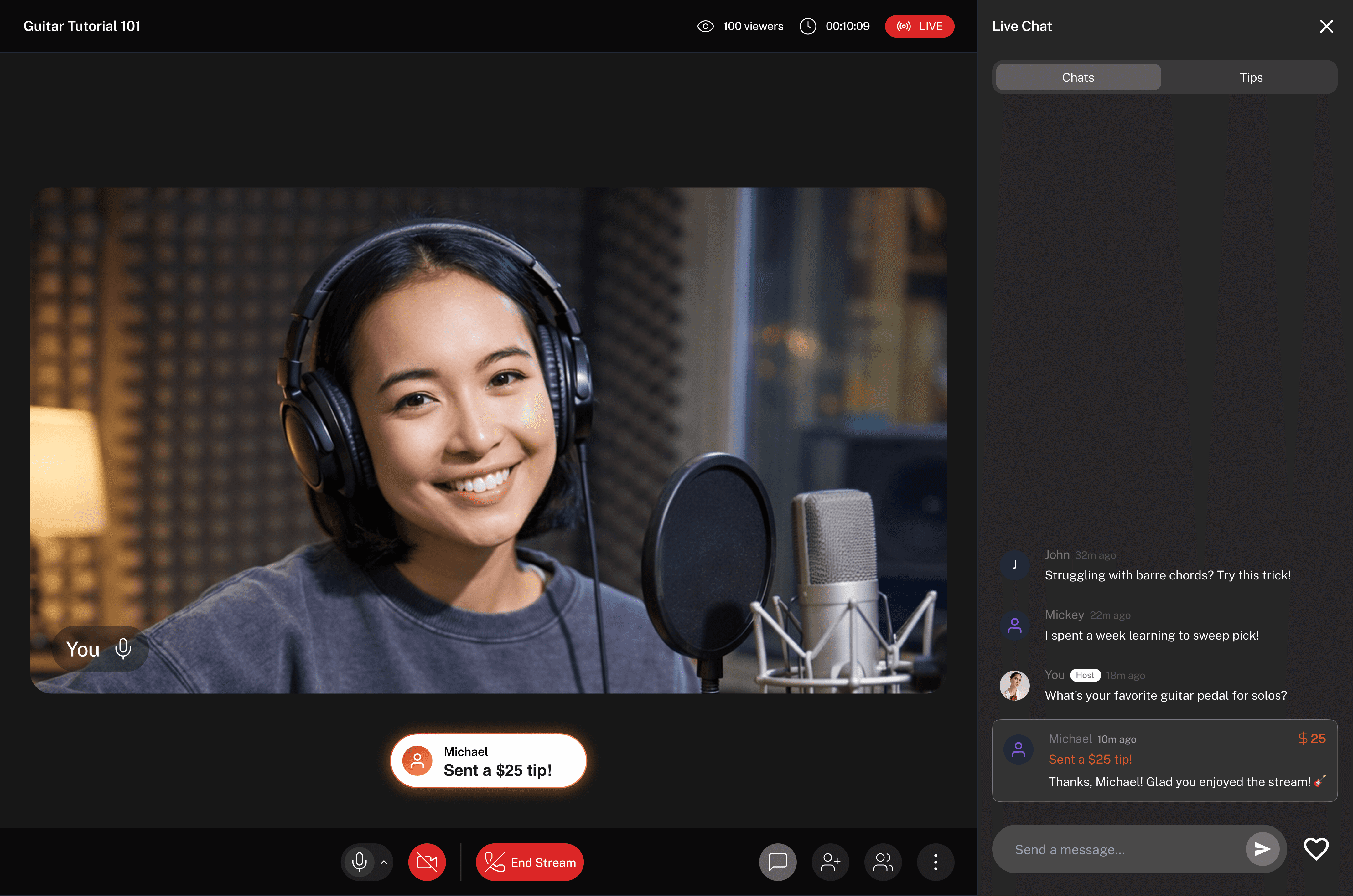
Task: Open the more options menu
Action: click(x=935, y=862)
